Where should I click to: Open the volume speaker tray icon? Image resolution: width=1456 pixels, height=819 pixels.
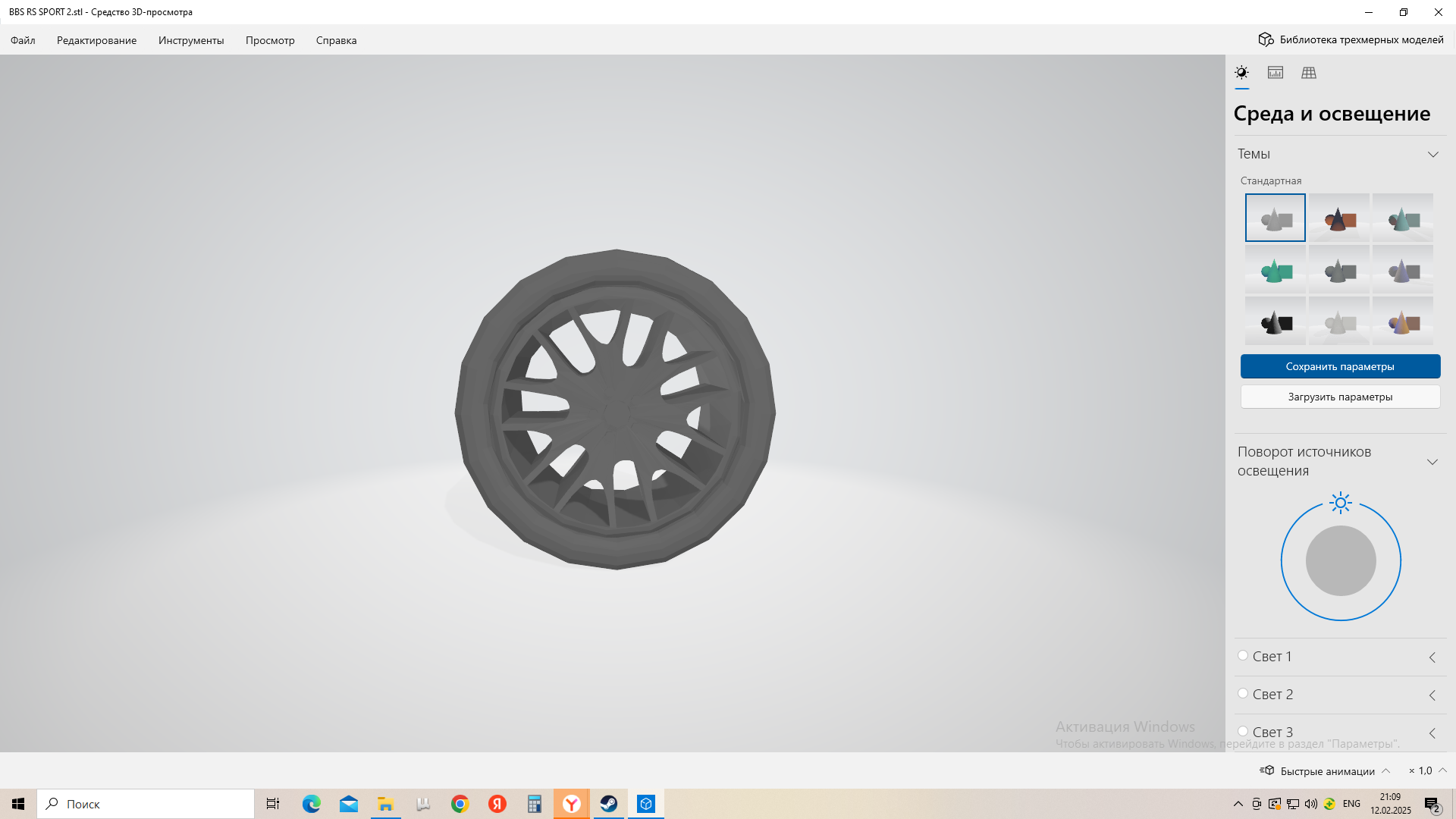pos(1311,804)
